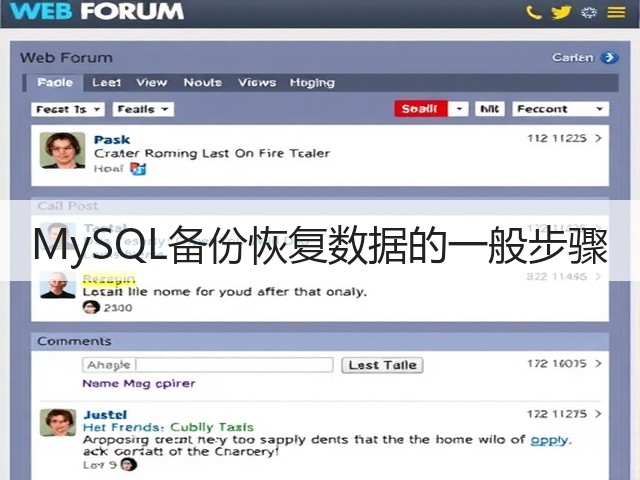Open Pask's profile picture
The height and width of the screenshot is (480, 640).
[x=62, y=150]
